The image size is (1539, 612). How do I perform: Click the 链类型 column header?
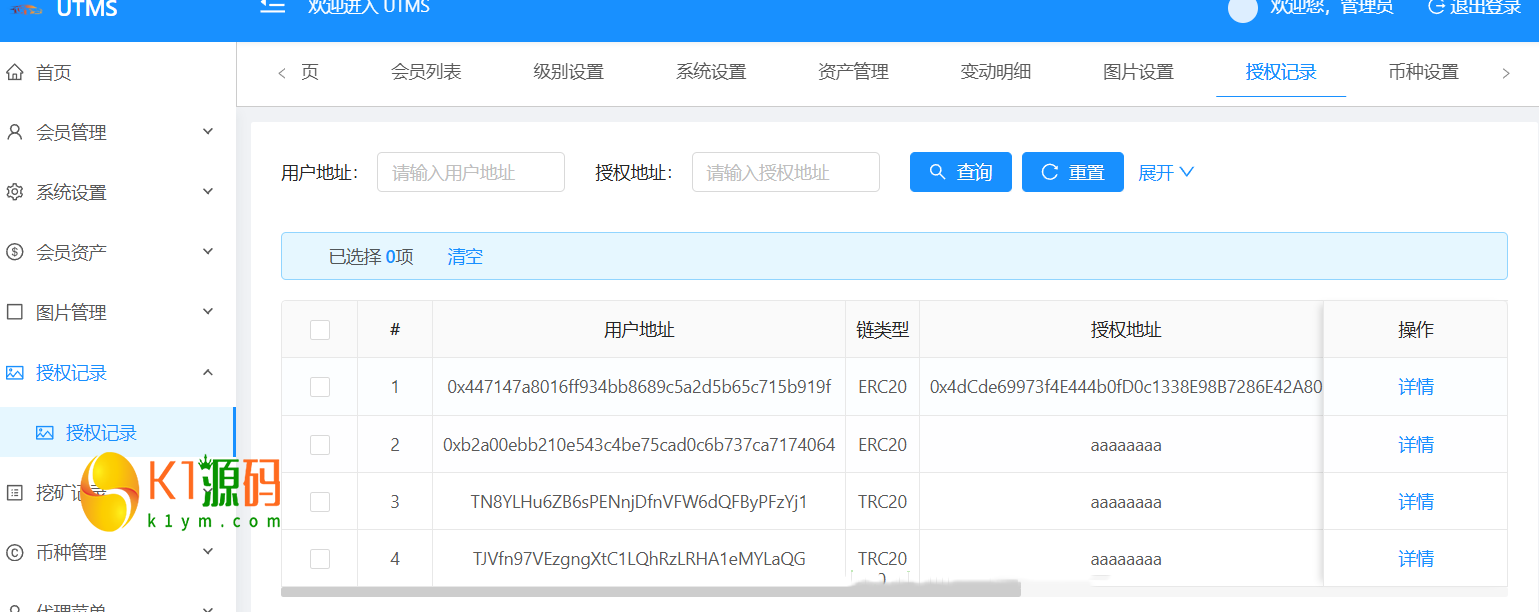pos(883,330)
